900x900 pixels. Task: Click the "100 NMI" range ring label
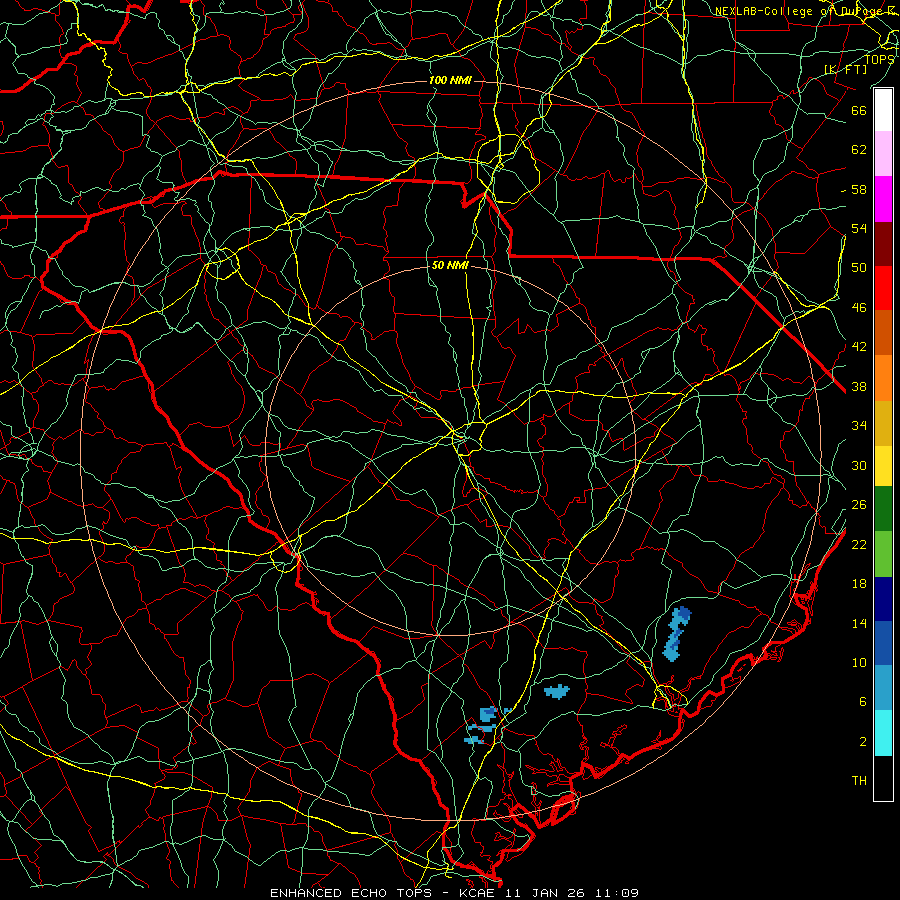point(450,80)
